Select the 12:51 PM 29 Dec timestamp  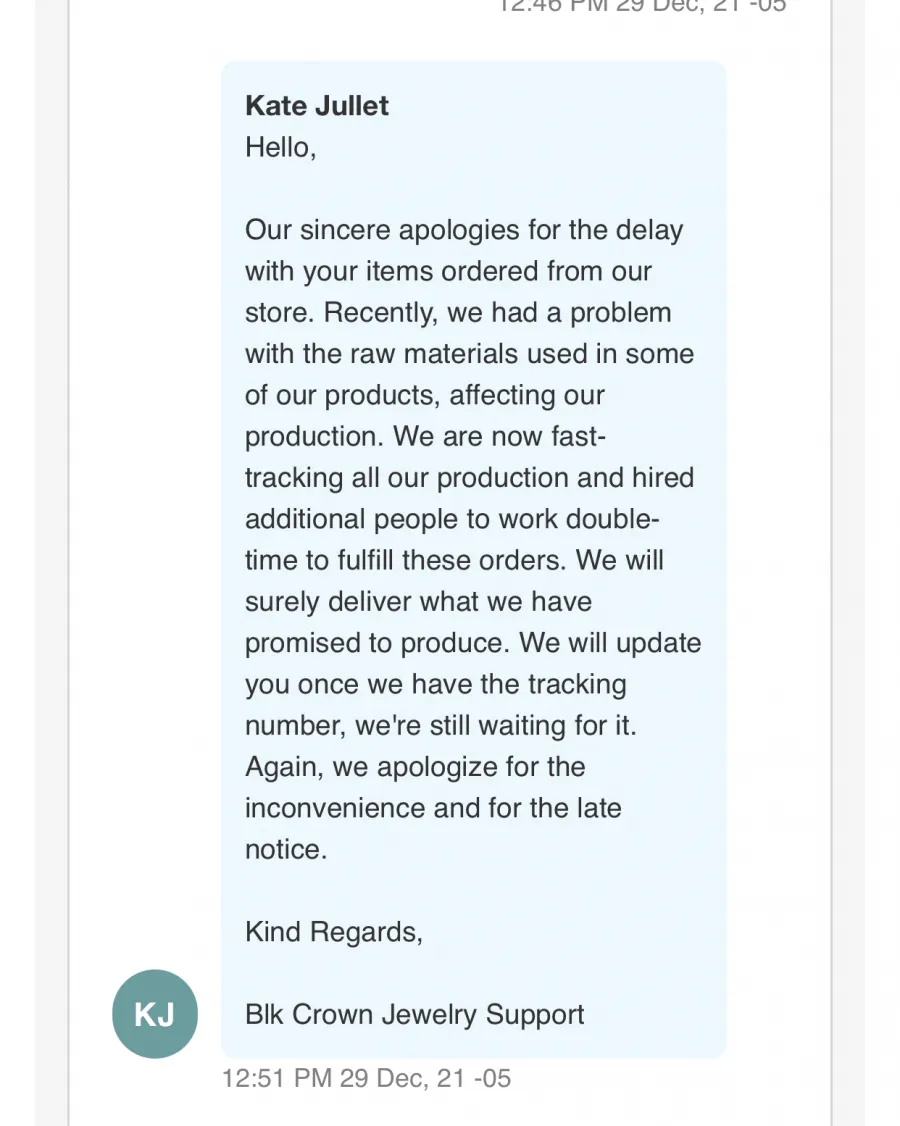366,1078
